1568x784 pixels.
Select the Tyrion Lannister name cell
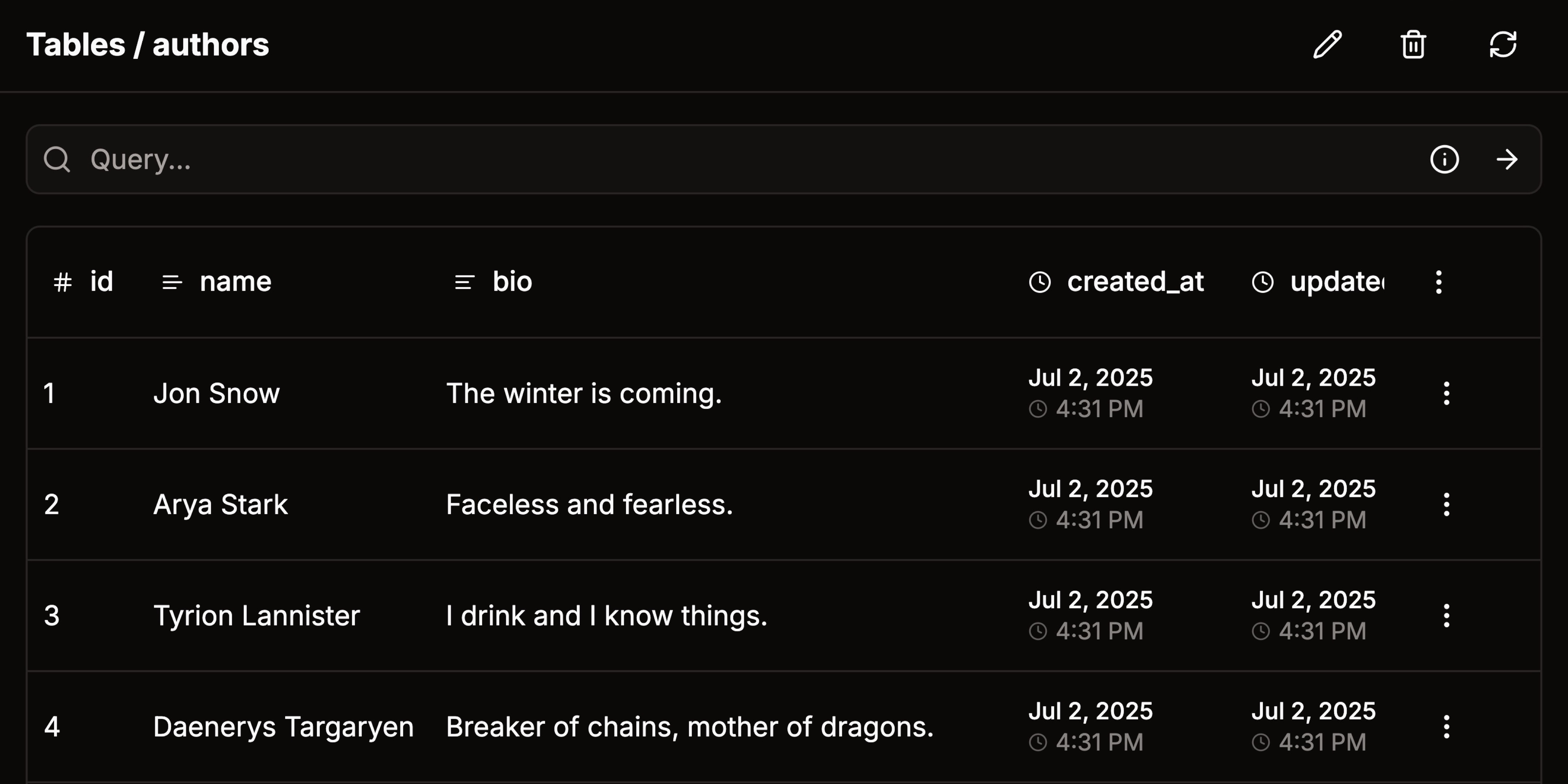(x=256, y=616)
